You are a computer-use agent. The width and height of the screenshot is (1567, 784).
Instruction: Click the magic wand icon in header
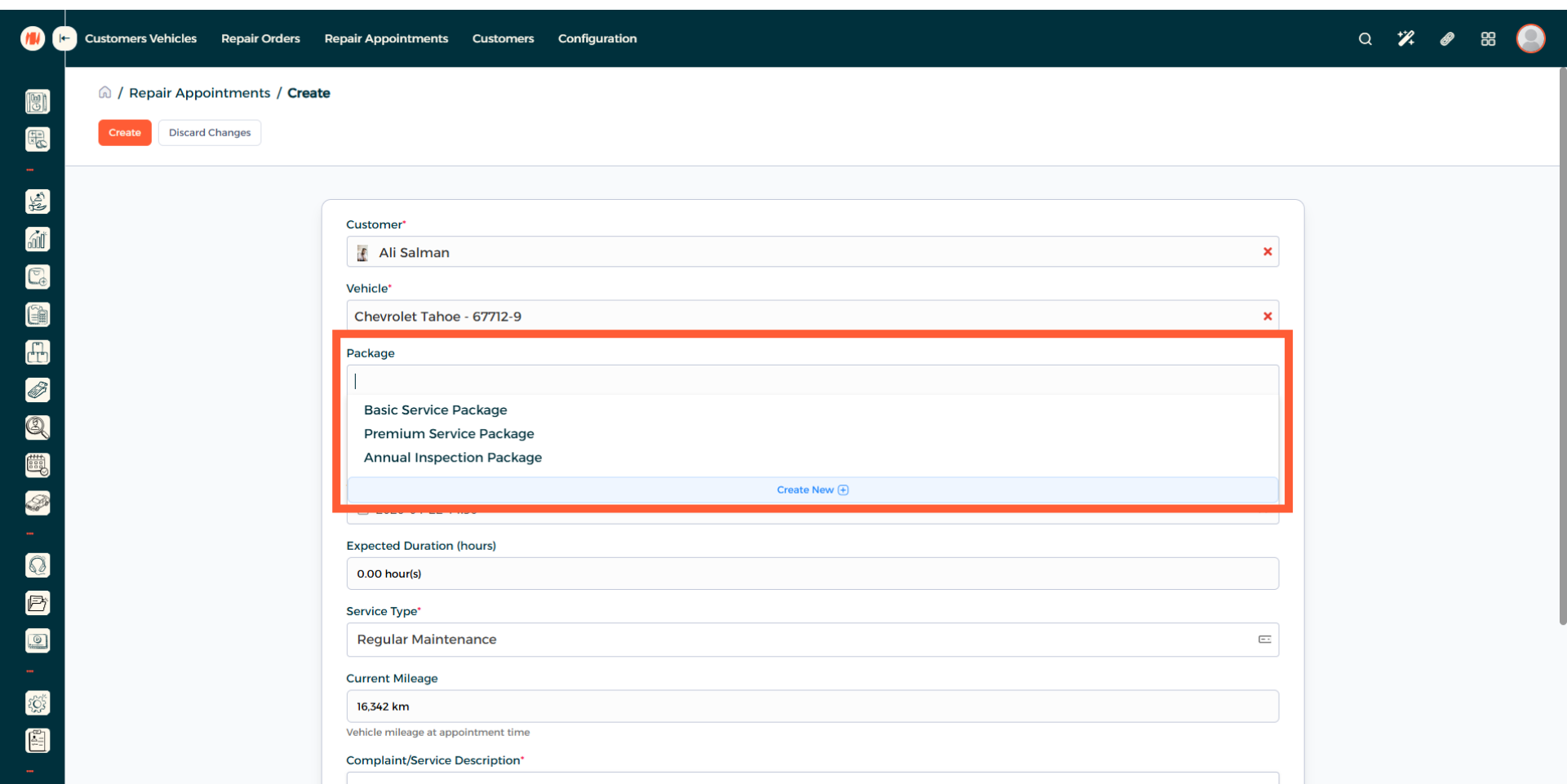coord(1405,38)
